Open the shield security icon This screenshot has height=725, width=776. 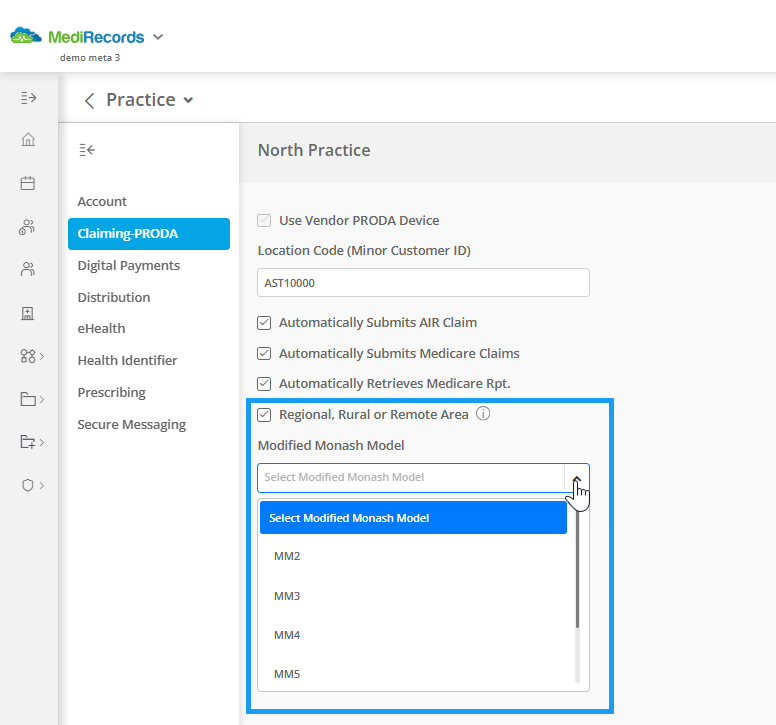click(28, 485)
